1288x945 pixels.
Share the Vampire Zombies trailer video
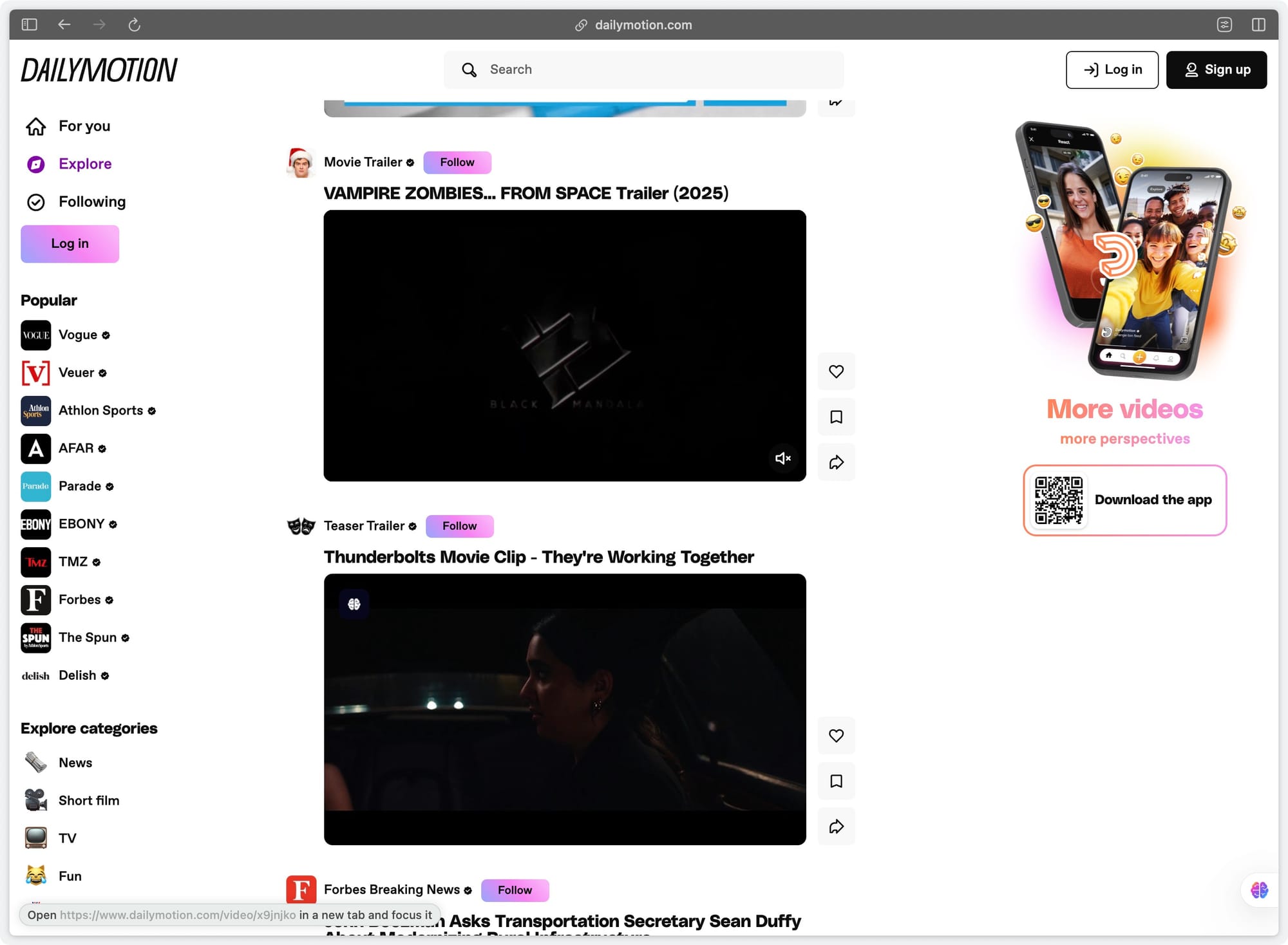[836, 462]
